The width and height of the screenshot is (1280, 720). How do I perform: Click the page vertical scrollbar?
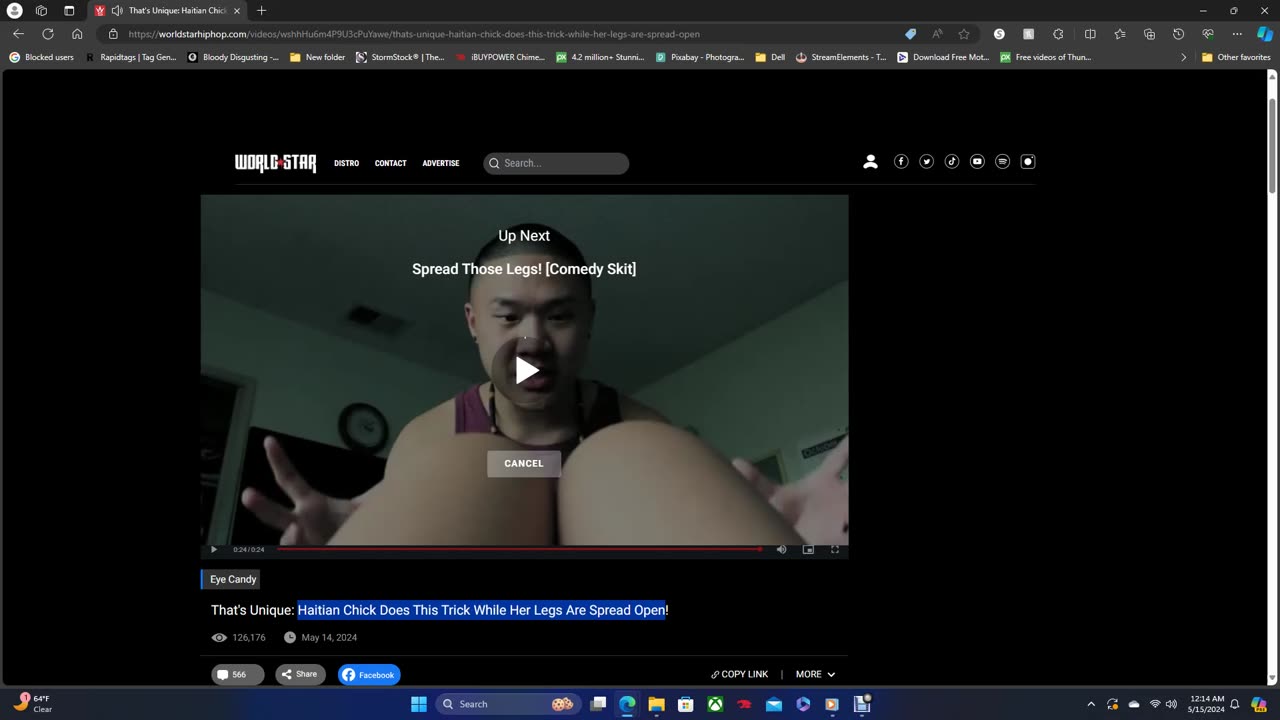pyautogui.click(x=1272, y=146)
